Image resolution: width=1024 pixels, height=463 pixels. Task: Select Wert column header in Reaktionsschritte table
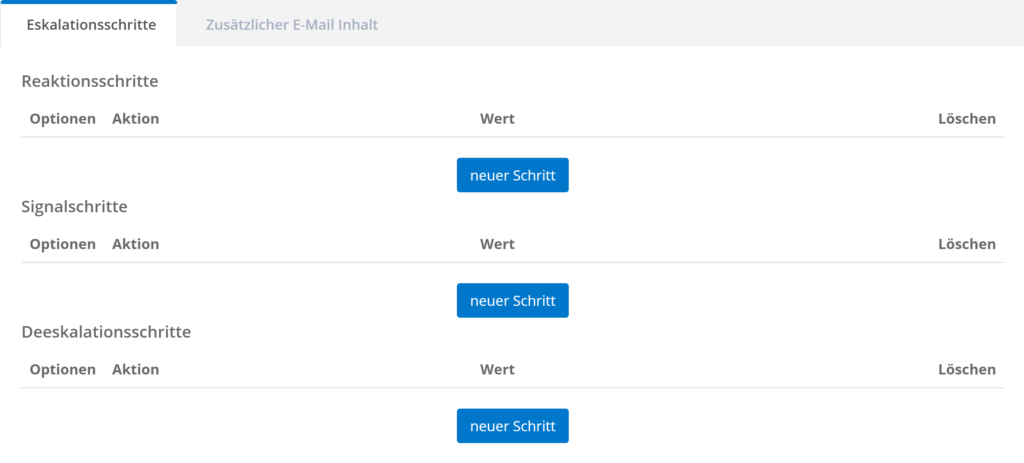pos(497,119)
